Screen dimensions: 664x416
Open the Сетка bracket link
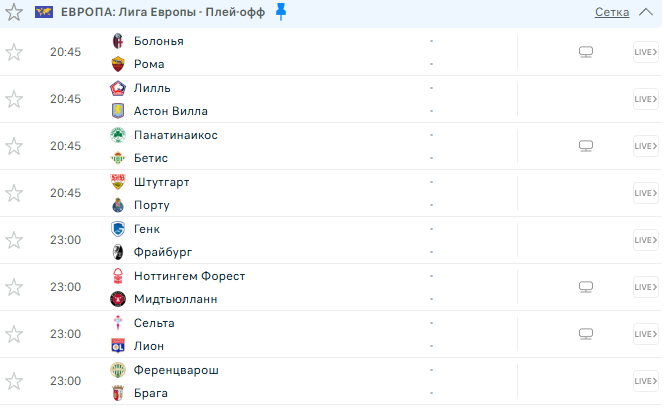coord(612,12)
